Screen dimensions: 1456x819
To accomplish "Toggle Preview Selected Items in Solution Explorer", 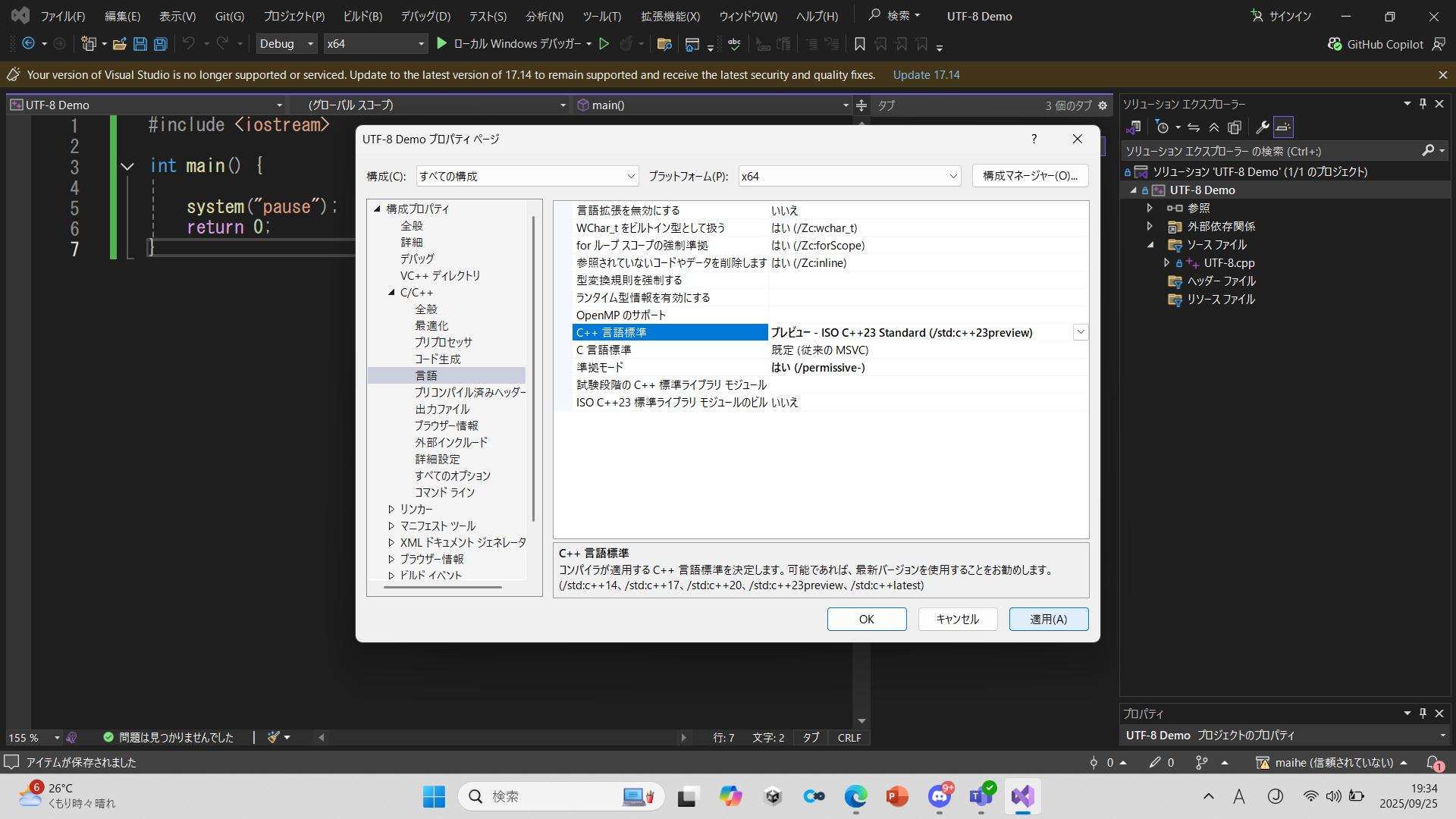I will pyautogui.click(x=1235, y=127).
